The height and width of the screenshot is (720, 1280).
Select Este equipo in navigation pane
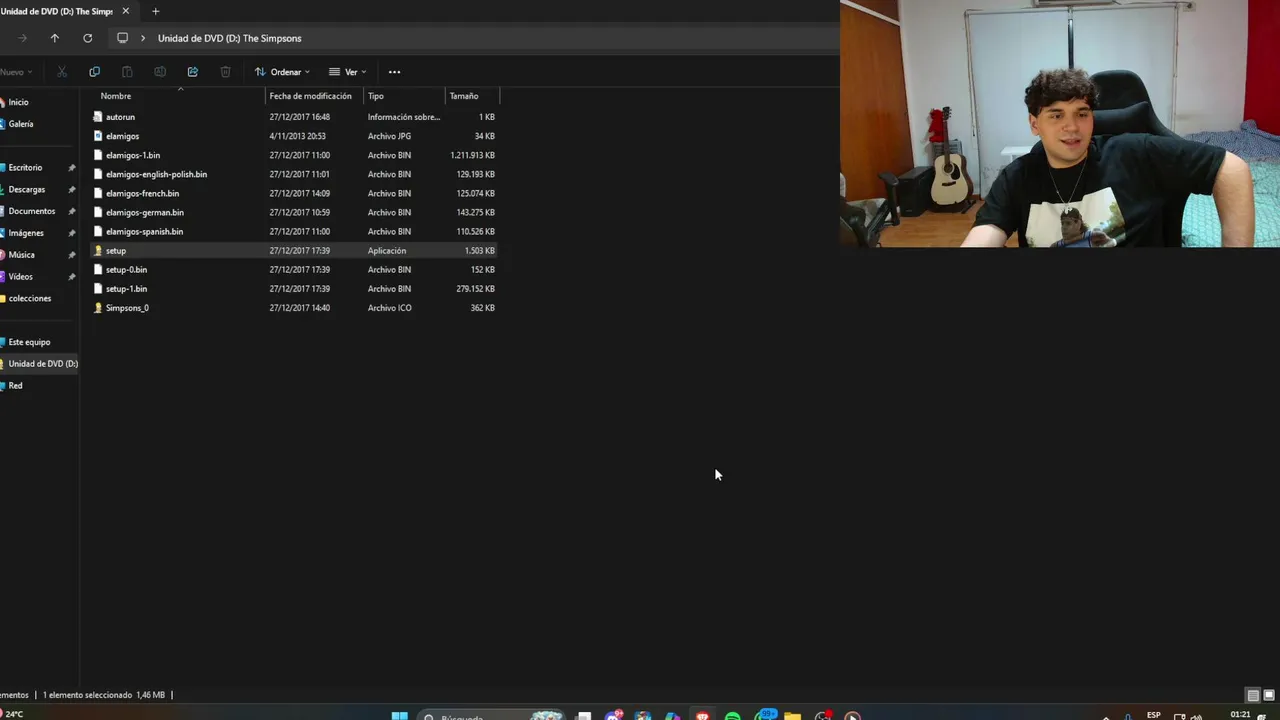tap(29, 342)
